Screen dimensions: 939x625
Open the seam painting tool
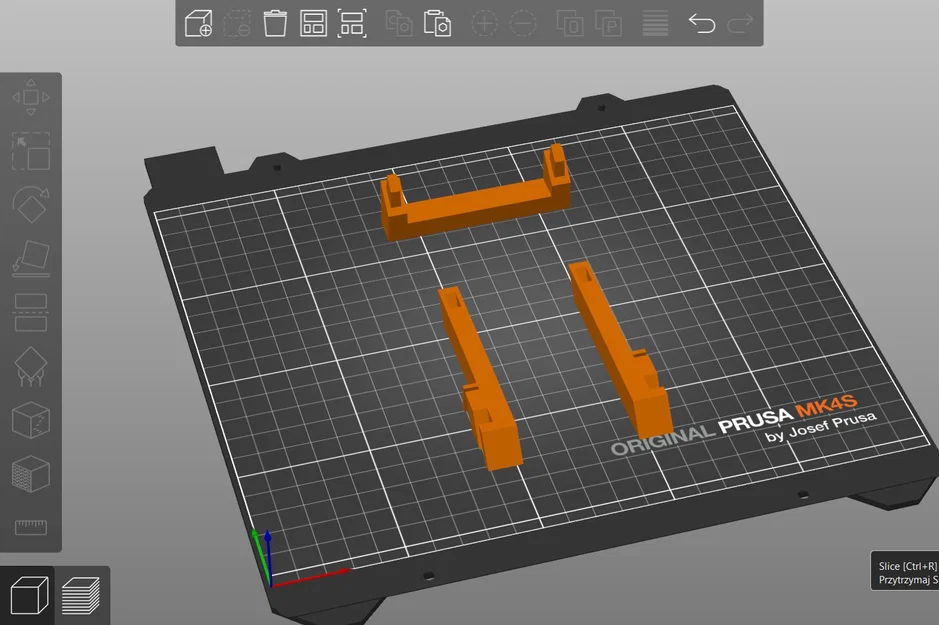32,420
